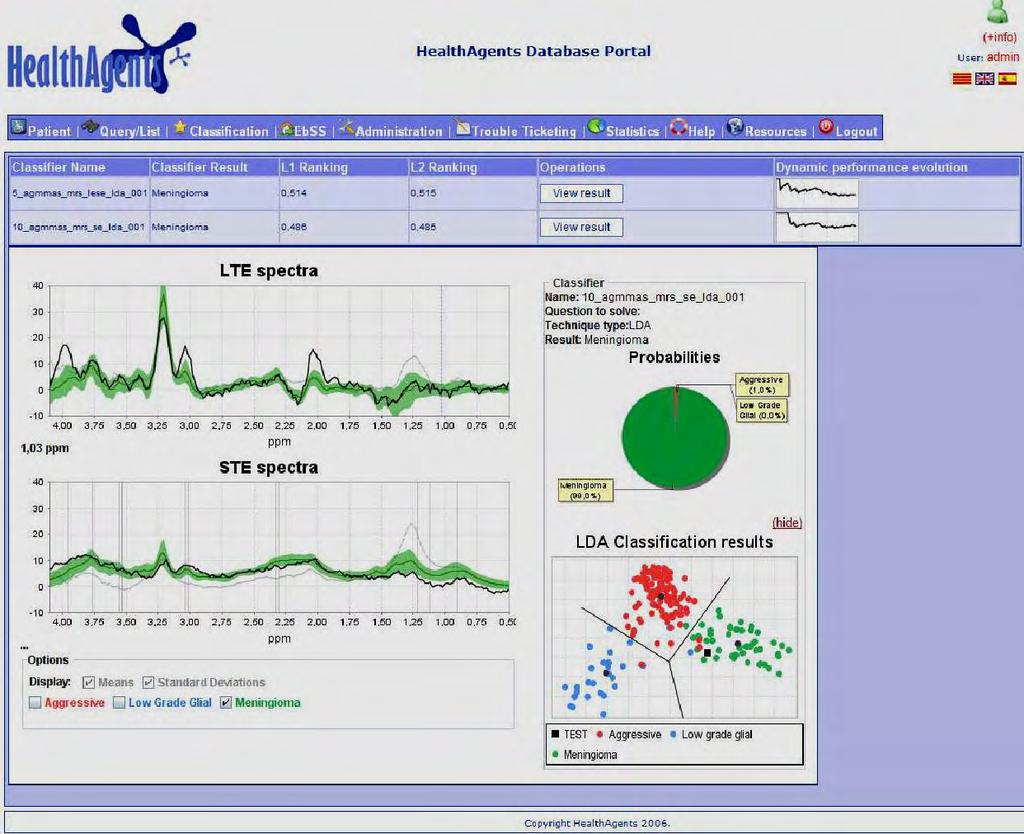This screenshot has height=834, width=1024.
Task: View result for 5_agmmas_mrs_lese_lda_001
Action: click(581, 193)
